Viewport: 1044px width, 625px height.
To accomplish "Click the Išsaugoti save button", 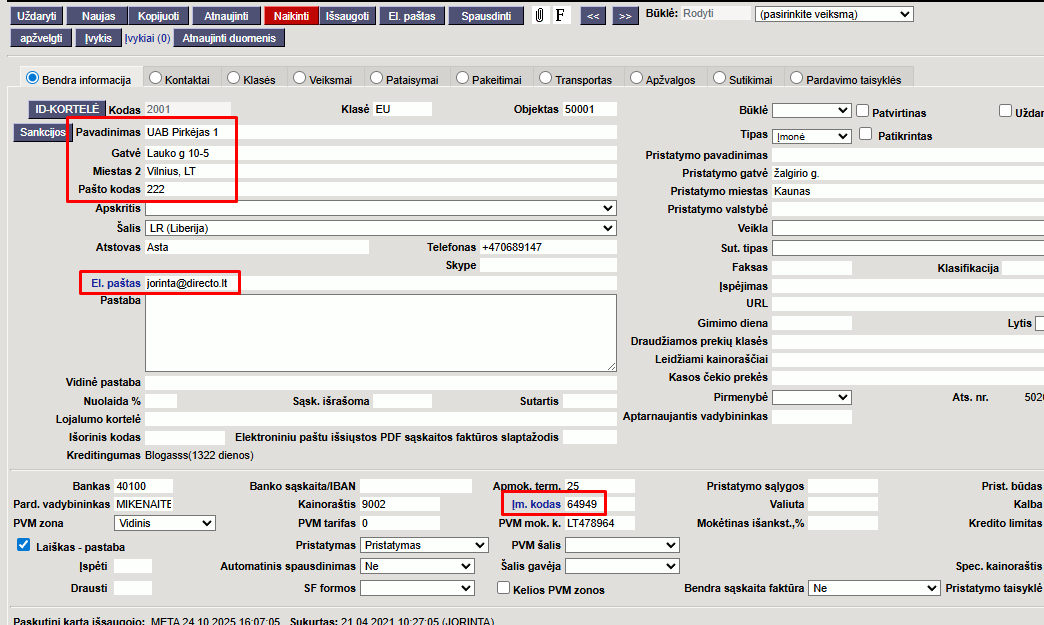I will 350,16.
